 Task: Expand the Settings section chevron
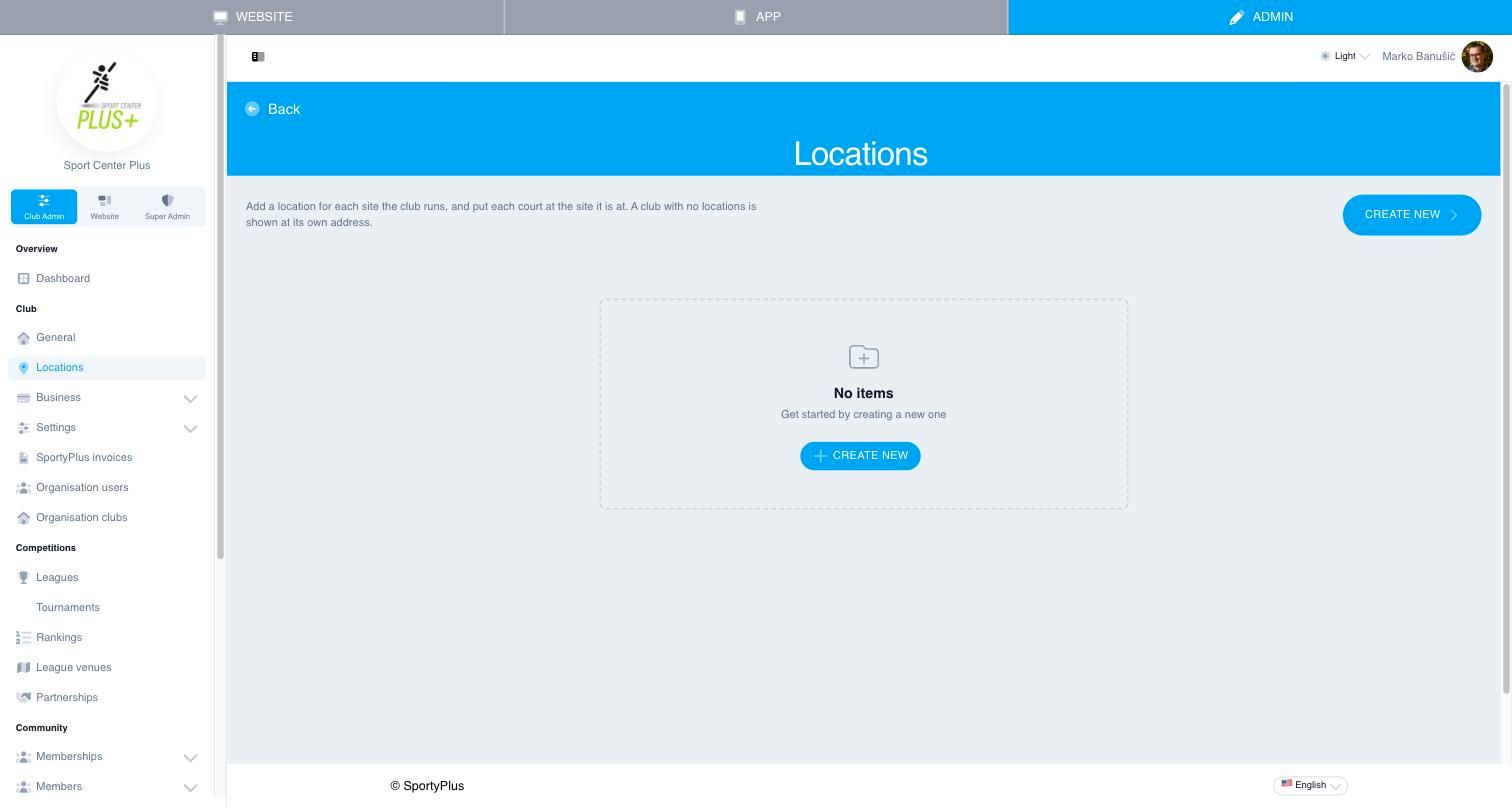190,428
